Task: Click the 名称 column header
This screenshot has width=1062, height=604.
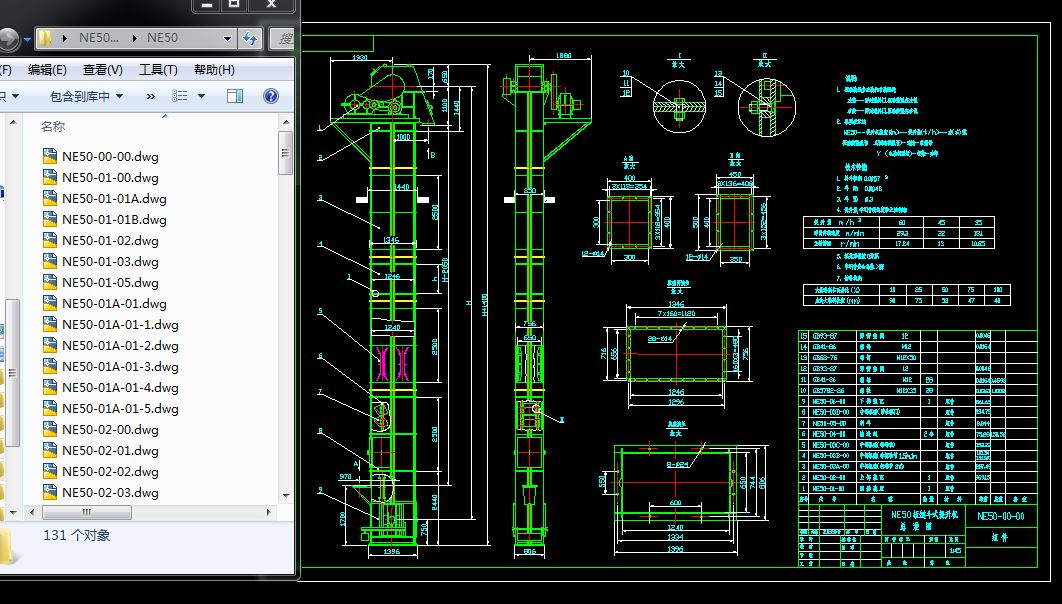Action: point(53,127)
